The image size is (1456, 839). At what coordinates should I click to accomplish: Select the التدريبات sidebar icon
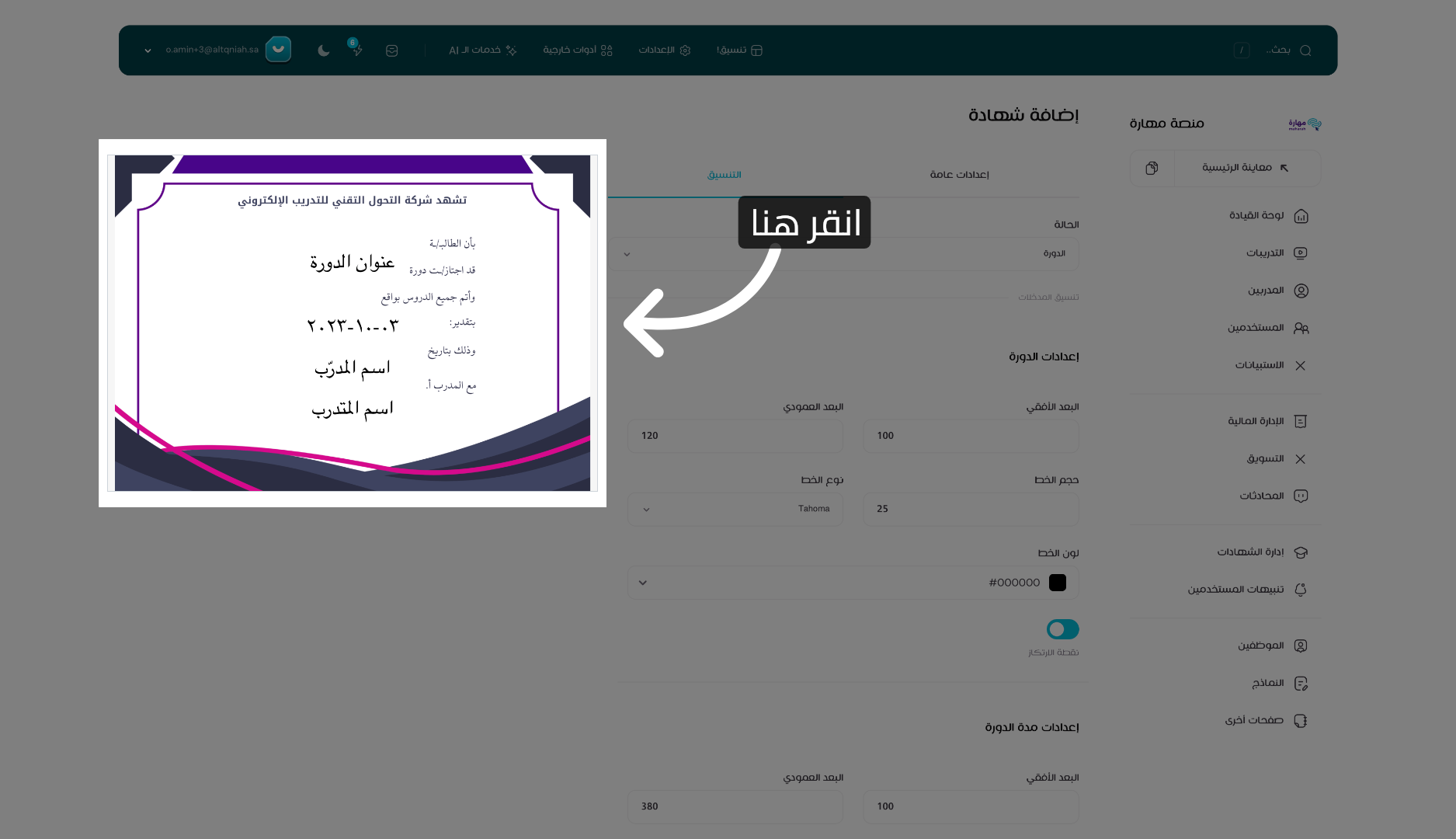(1301, 252)
